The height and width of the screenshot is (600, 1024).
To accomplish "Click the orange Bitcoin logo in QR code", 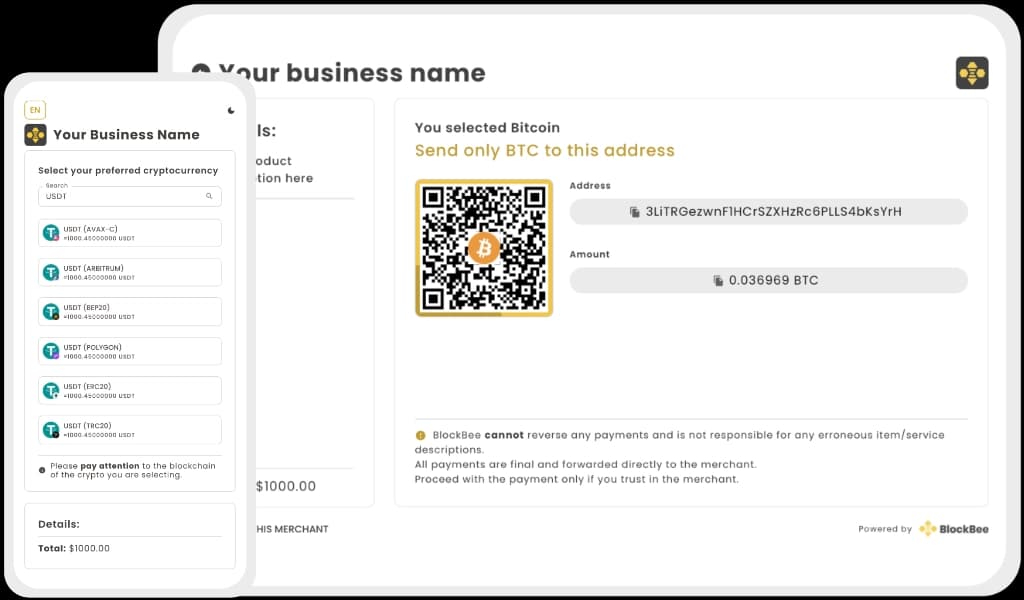I will click(x=484, y=248).
